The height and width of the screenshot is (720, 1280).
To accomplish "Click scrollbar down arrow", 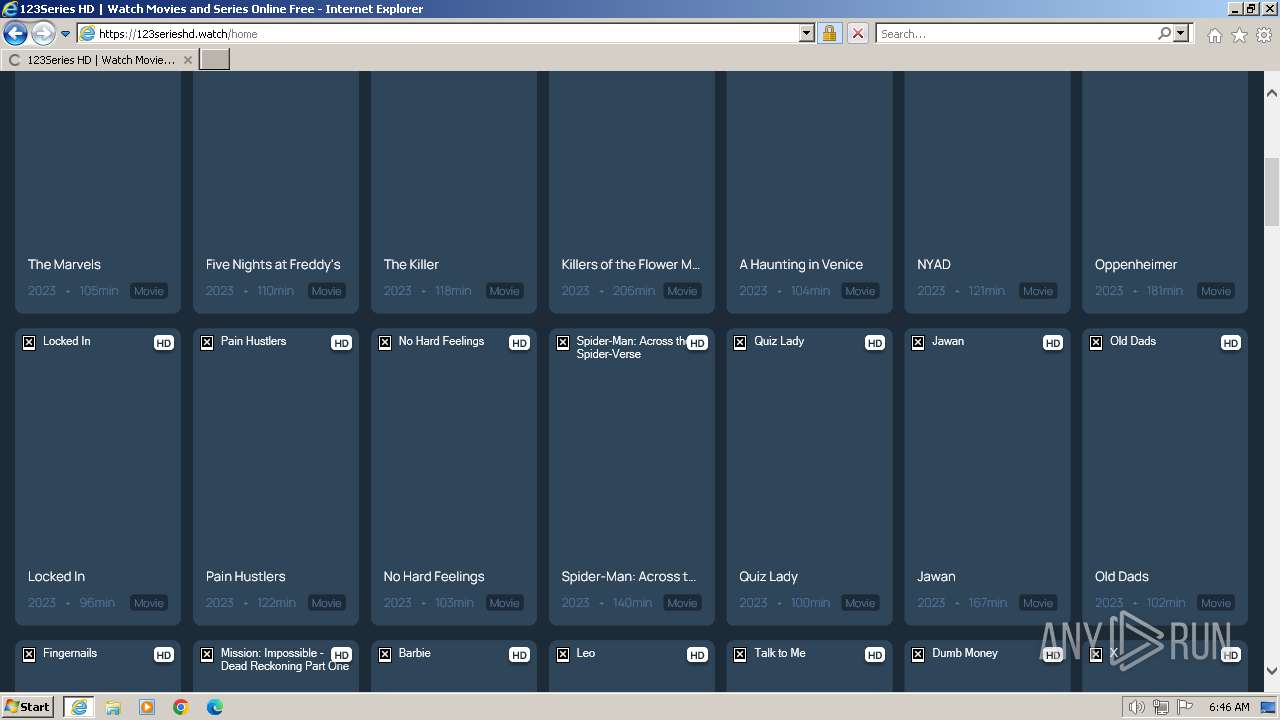I will coord(1272,671).
